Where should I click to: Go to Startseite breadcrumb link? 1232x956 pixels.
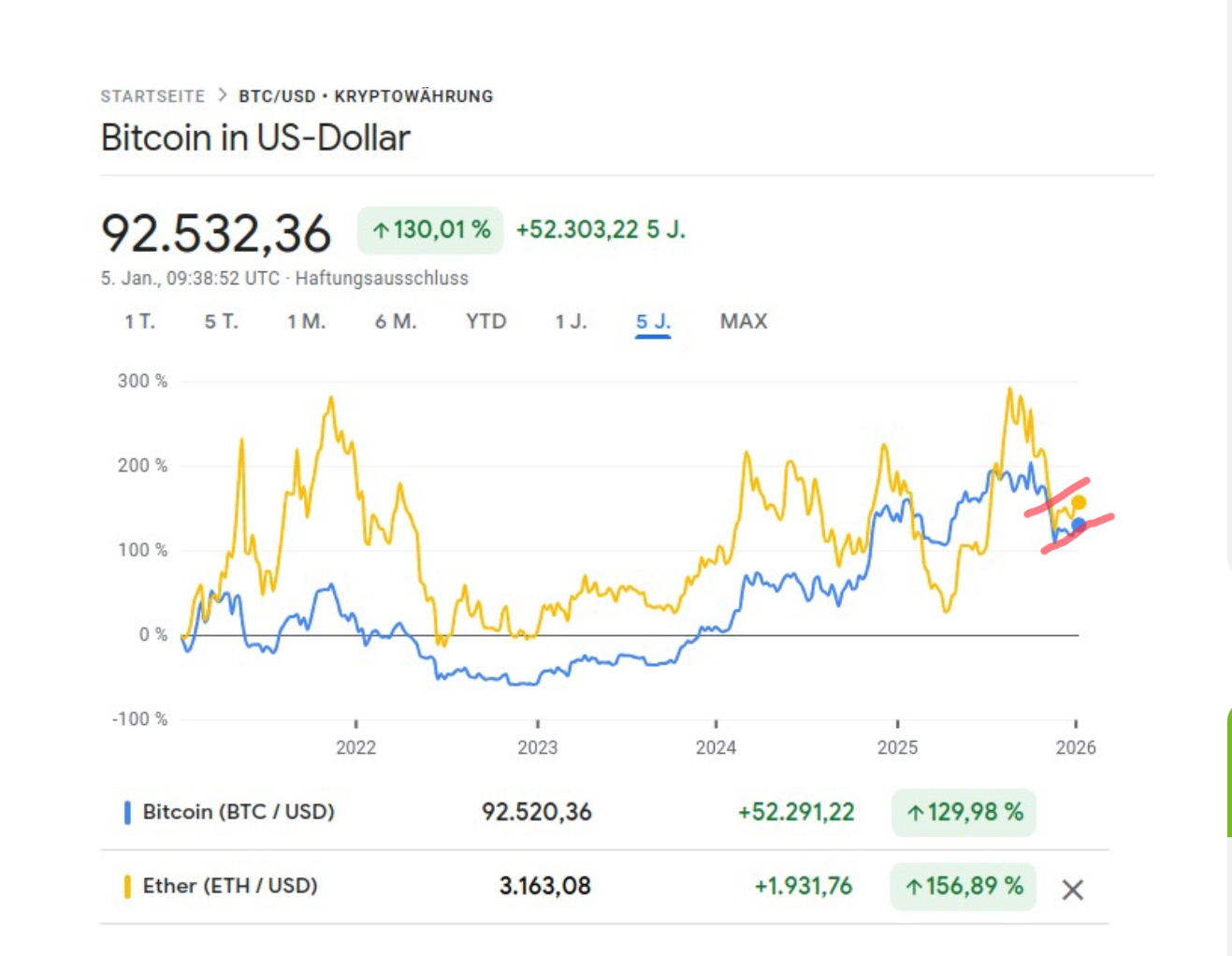152,96
